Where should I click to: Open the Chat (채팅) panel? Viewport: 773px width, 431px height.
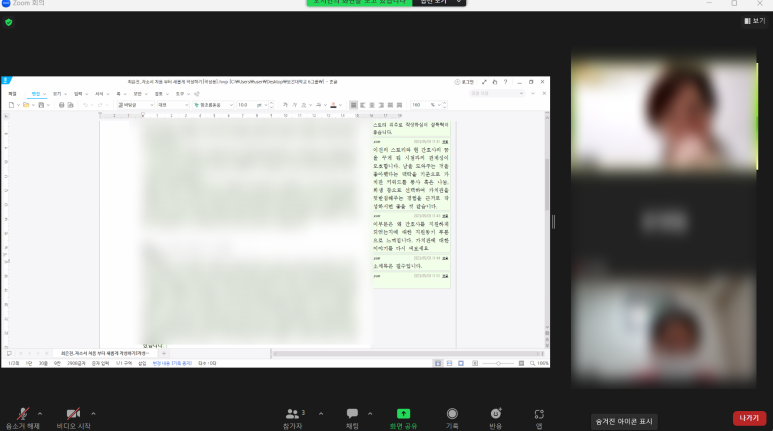tap(352, 413)
